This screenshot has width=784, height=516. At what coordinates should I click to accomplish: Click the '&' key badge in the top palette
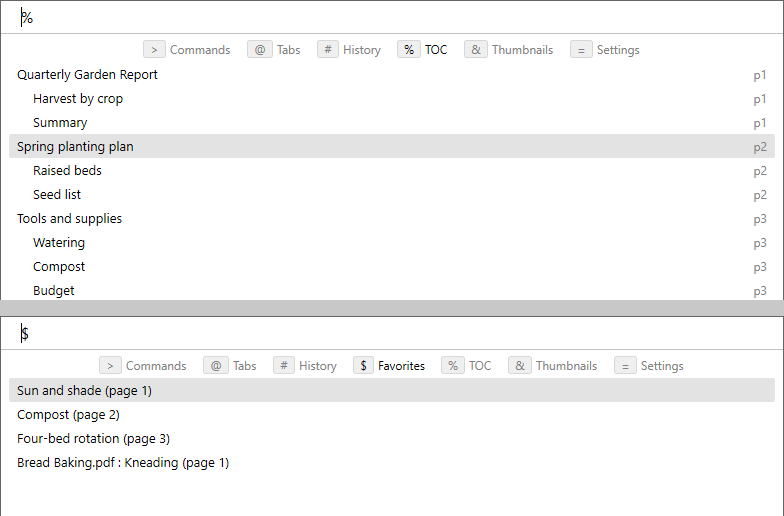476,50
